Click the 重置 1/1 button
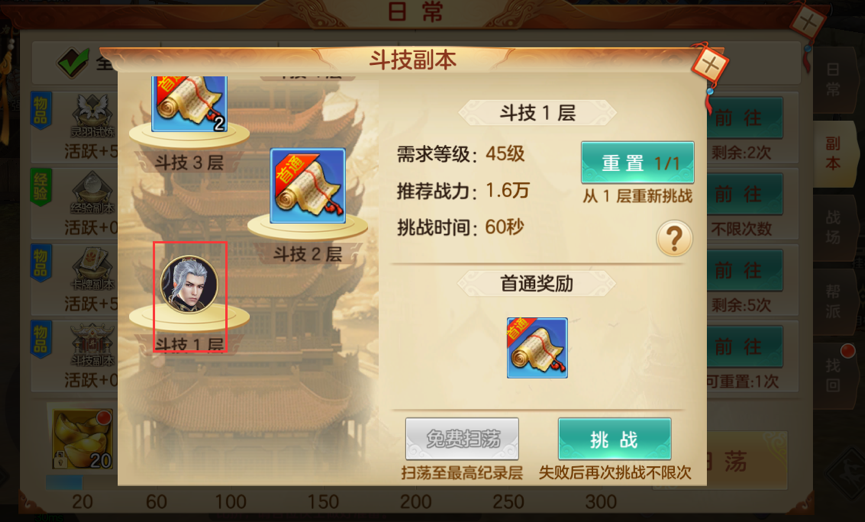865x522 pixels. pyautogui.click(x=638, y=163)
